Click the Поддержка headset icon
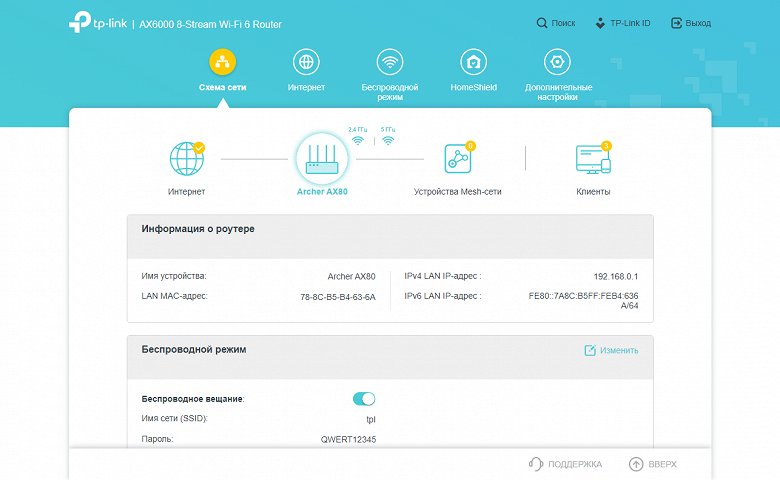The height and width of the screenshot is (480, 780). click(536, 464)
